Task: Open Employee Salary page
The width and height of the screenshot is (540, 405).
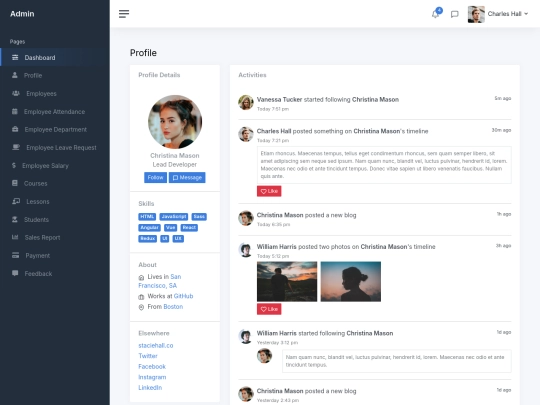Action: 55,166
